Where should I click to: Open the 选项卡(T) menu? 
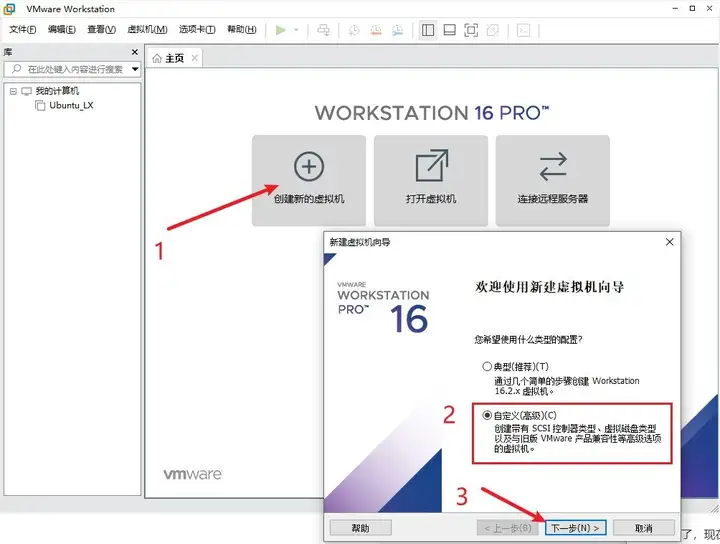point(197,29)
